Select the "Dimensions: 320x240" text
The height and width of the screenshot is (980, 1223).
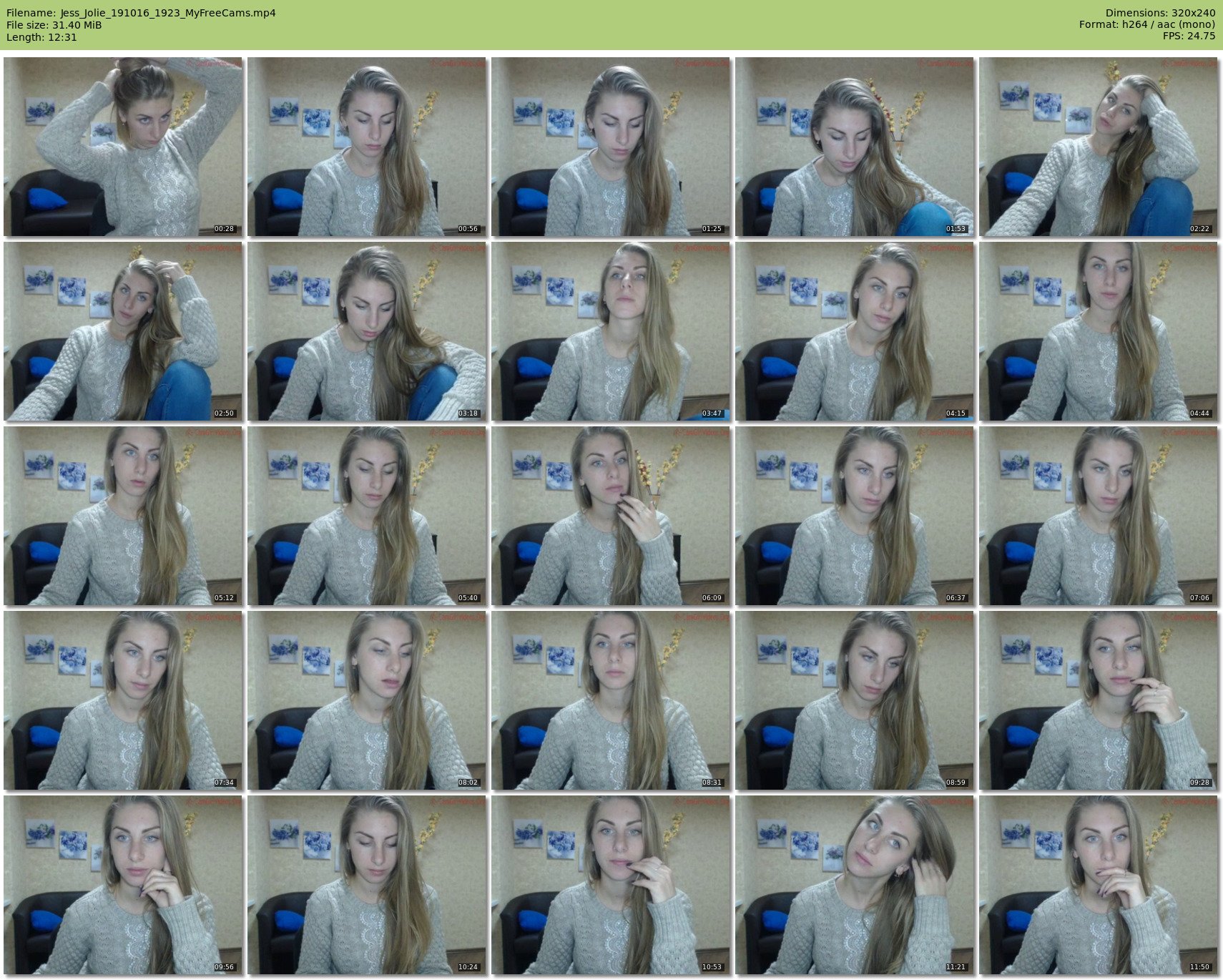pyautogui.click(x=1160, y=13)
